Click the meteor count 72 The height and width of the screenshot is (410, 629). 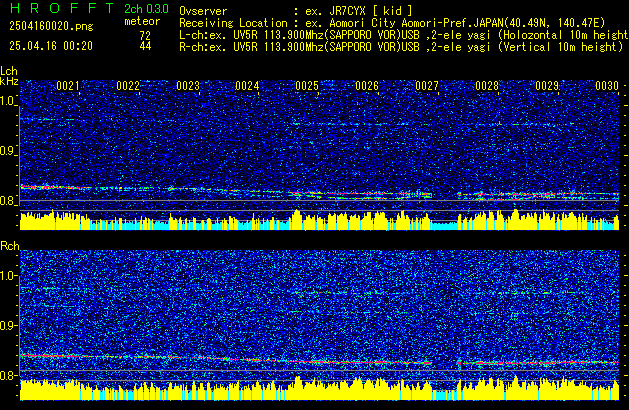point(145,35)
